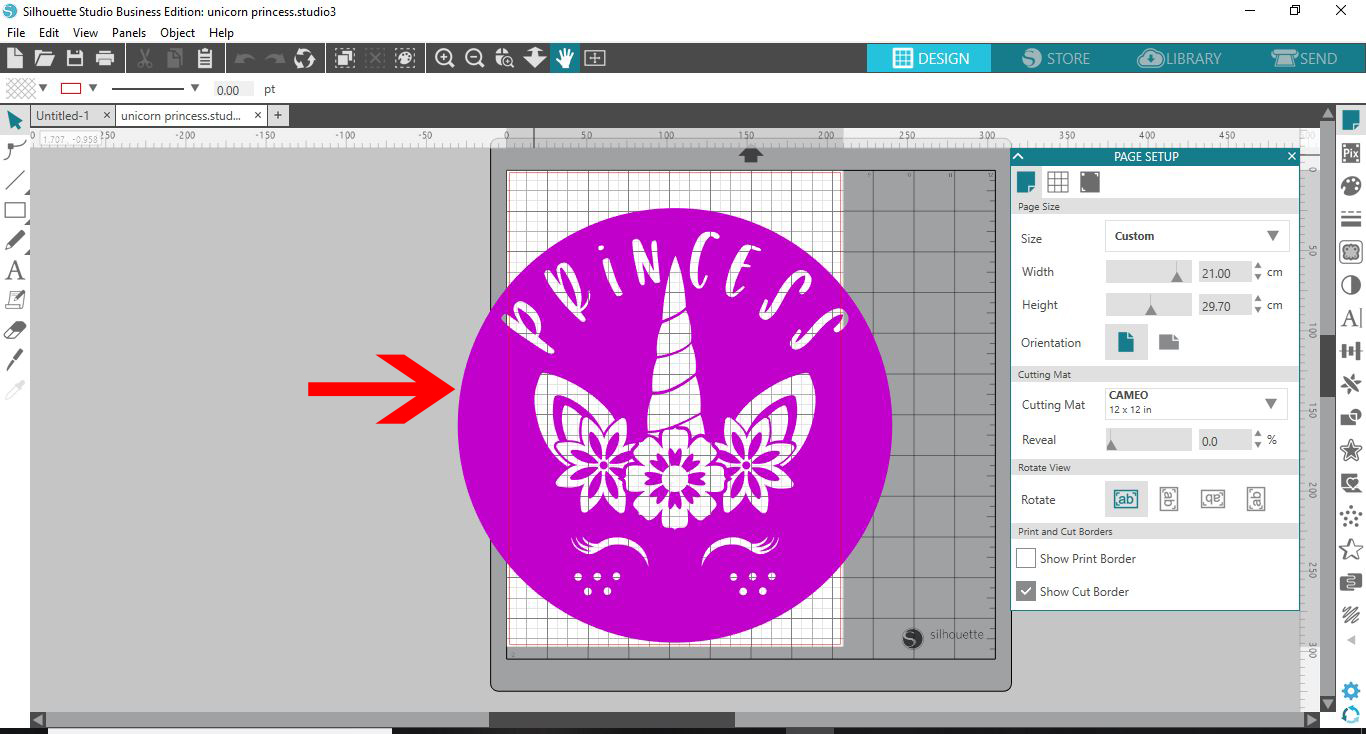Save the document using the floppy disk icon
The image size is (1366, 734).
74,58
